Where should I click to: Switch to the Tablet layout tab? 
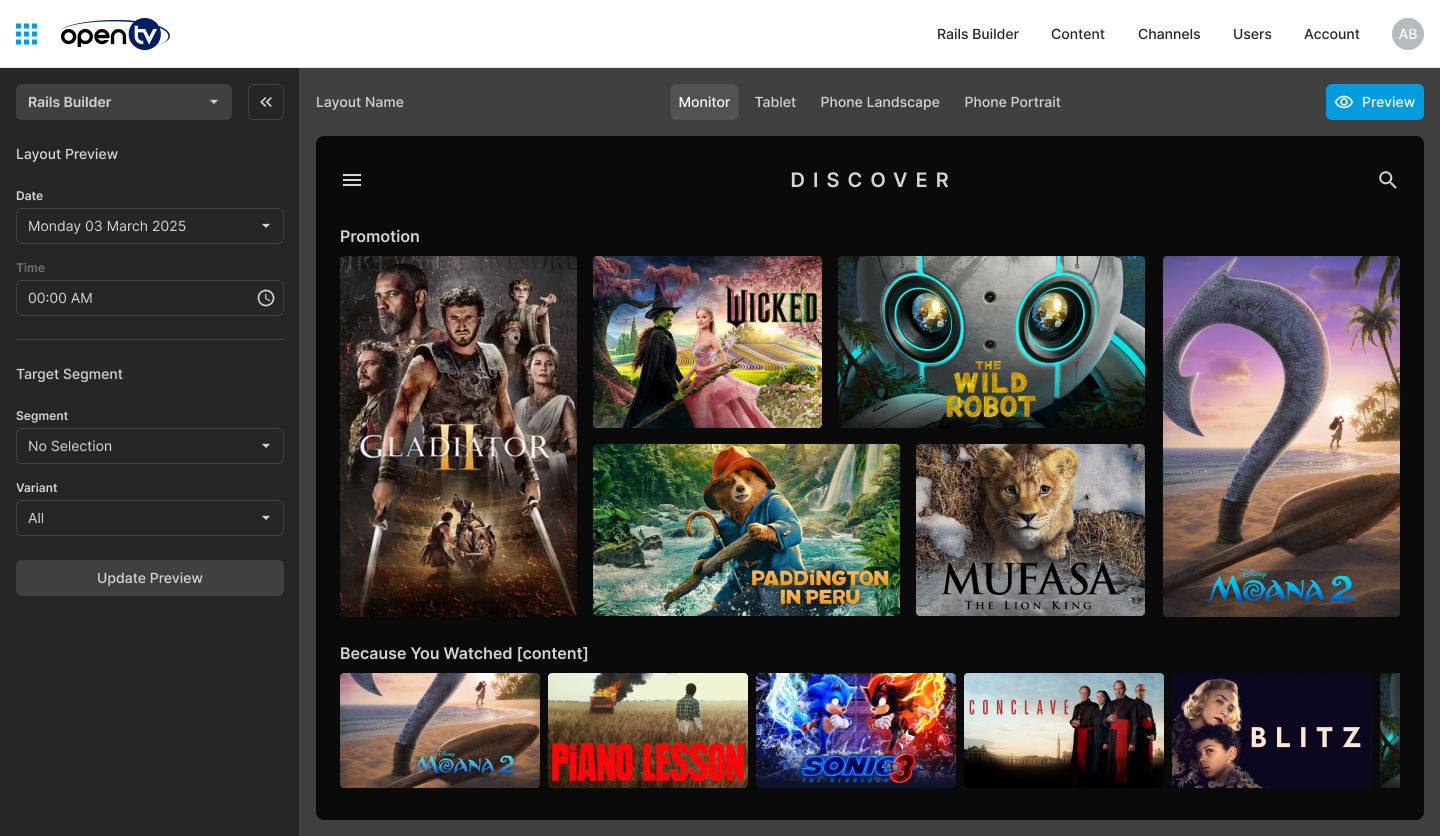pos(775,102)
